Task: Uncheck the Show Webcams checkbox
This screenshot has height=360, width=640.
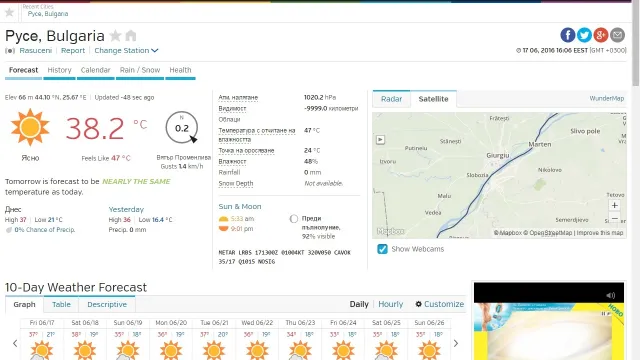Action: click(382, 249)
